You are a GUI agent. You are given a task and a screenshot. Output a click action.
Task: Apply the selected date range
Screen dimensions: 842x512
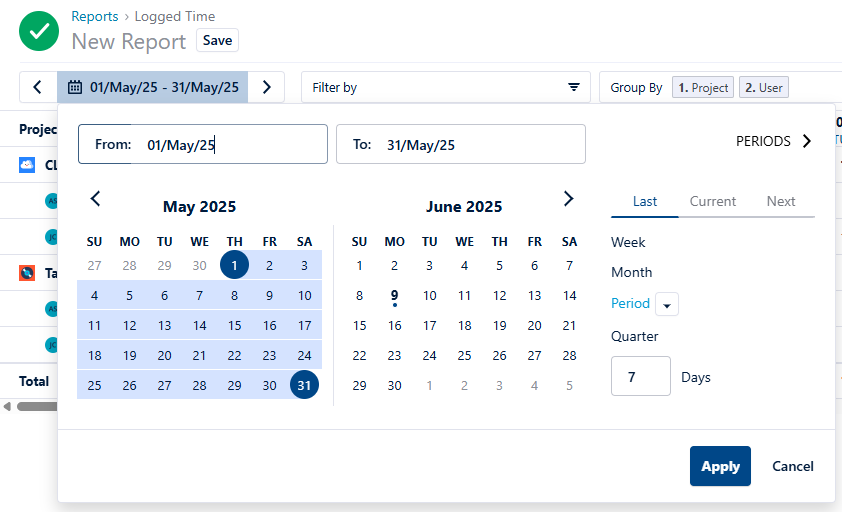[x=720, y=466]
